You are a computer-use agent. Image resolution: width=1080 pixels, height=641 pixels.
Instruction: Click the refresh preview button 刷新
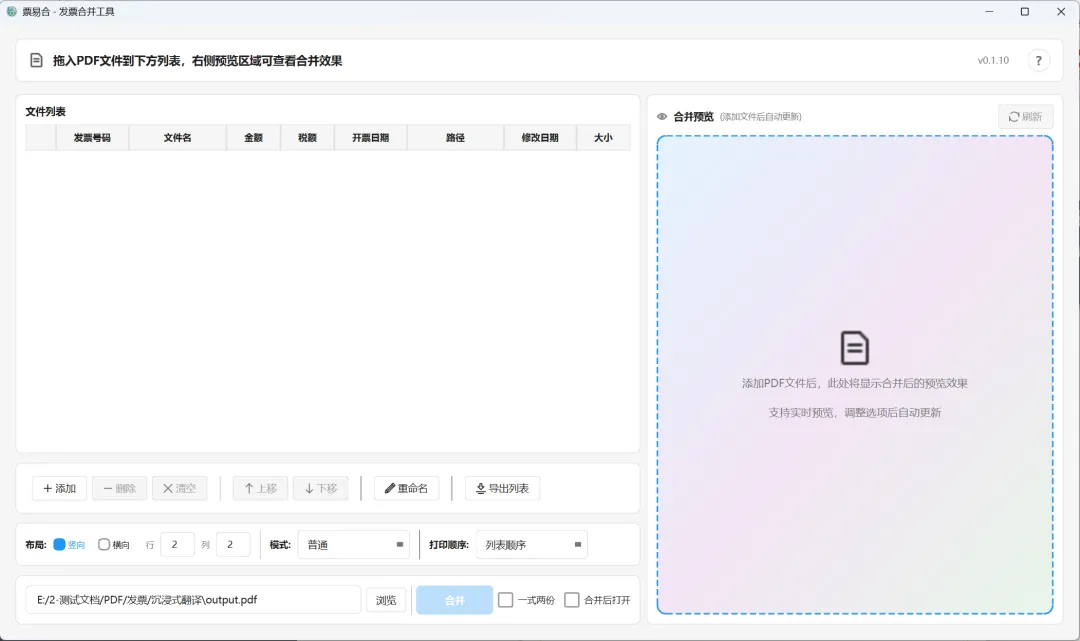click(1025, 116)
